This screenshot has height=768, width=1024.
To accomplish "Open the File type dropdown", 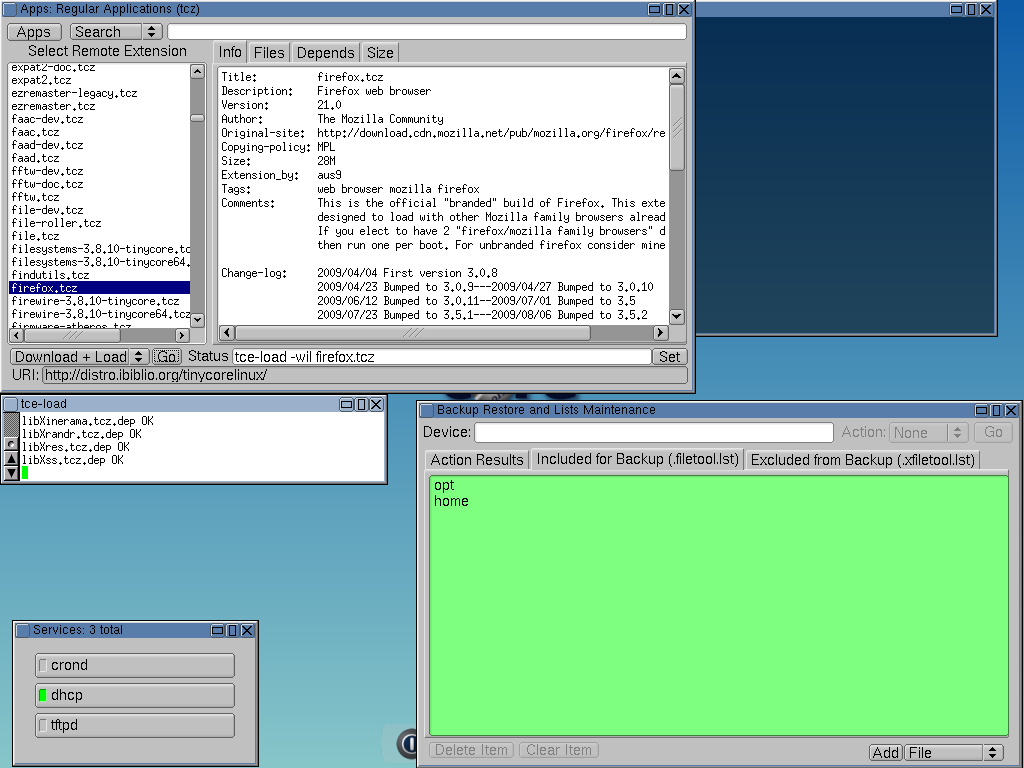I will tap(954, 752).
